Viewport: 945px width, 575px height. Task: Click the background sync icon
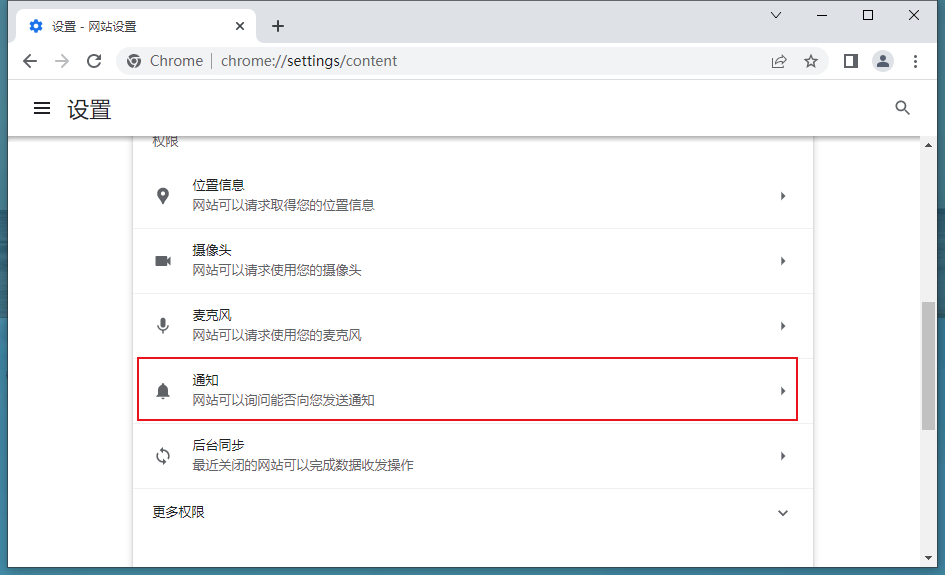pos(163,456)
